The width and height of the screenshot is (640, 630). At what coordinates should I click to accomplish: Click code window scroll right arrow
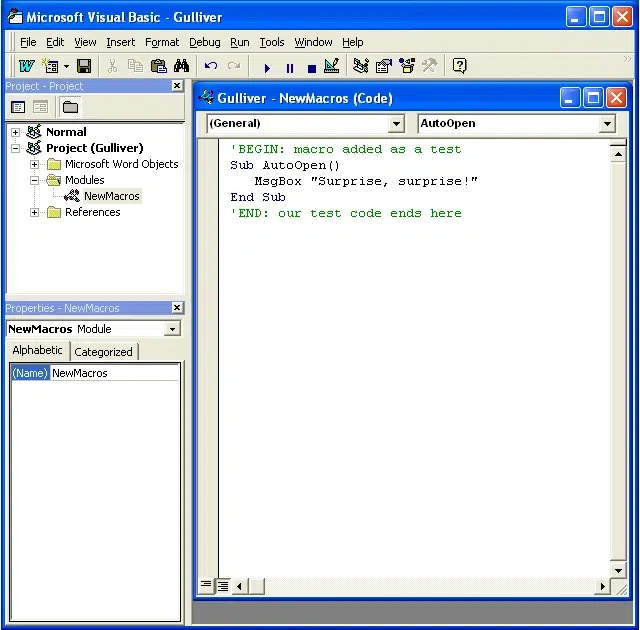coord(602,586)
